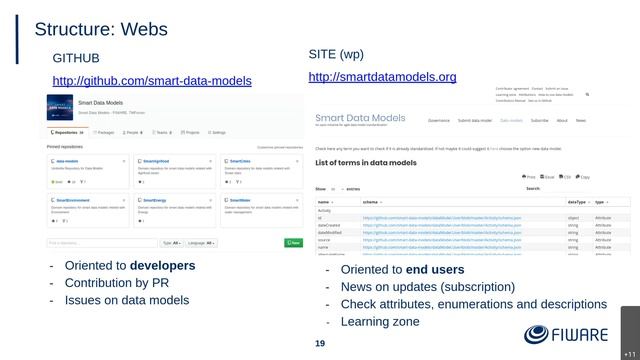Open the schema link in dateCreated row
Viewport: 640px width, 360px height.
pyautogui.click(x=442, y=225)
